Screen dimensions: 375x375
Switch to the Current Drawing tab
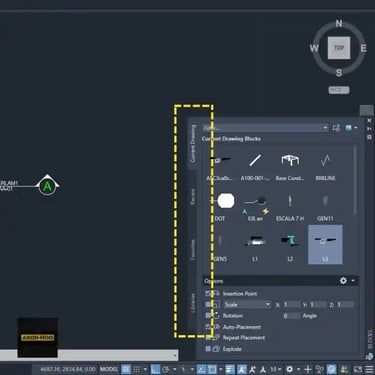pos(193,144)
